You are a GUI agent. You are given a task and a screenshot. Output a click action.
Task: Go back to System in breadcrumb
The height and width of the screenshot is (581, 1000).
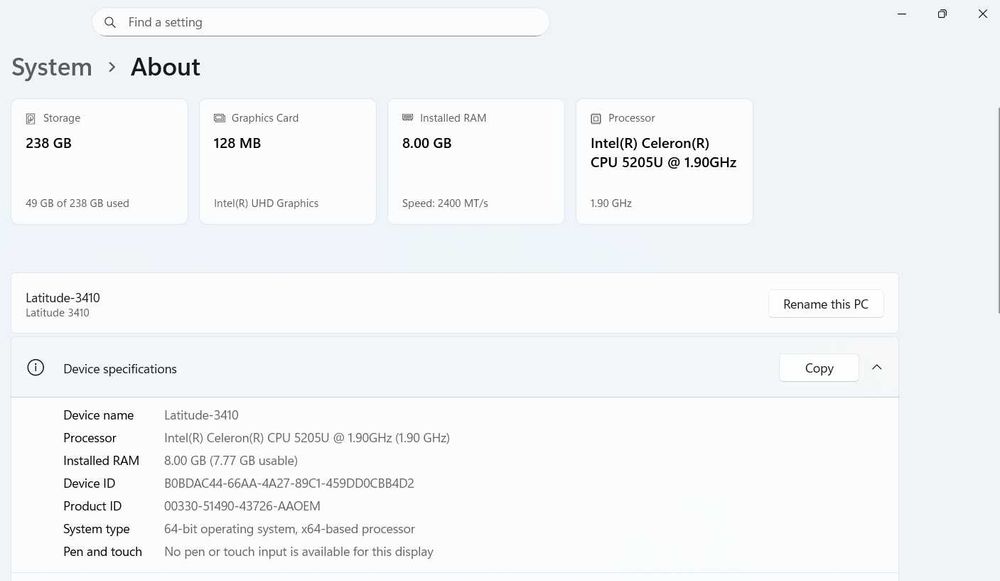pos(52,67)
